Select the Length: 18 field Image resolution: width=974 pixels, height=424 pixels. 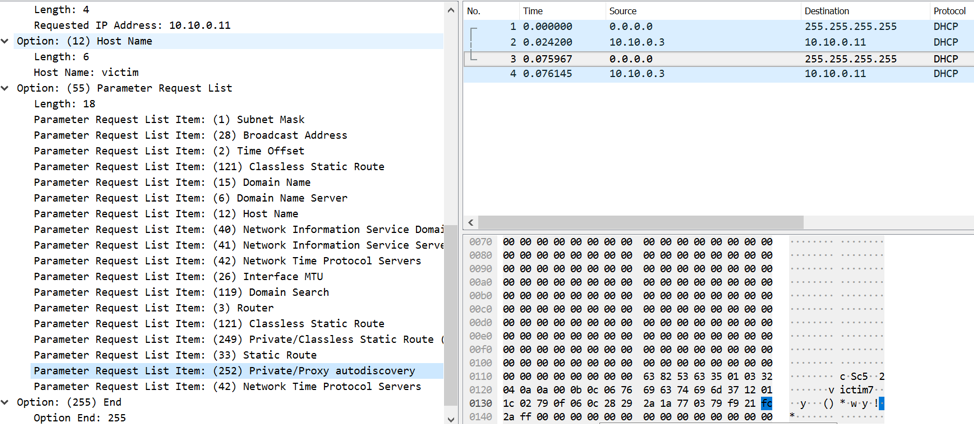[x=65, y=104]
